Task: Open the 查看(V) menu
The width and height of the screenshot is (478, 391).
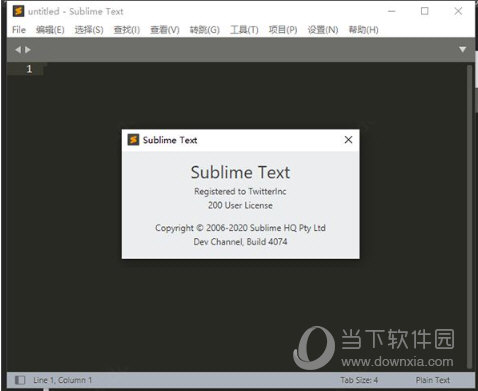Action: click(165, 30)
